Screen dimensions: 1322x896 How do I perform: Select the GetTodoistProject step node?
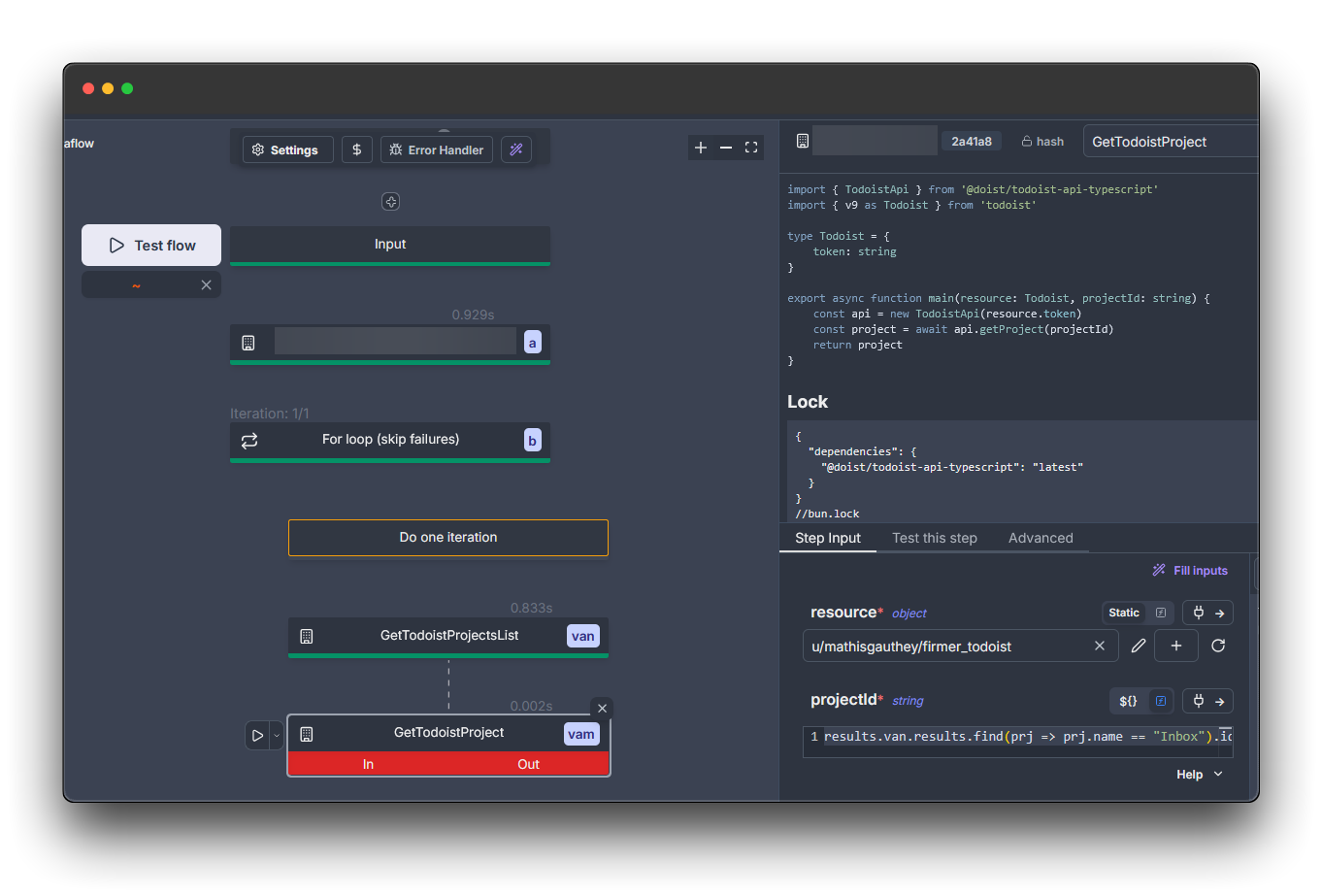(448, 733)
